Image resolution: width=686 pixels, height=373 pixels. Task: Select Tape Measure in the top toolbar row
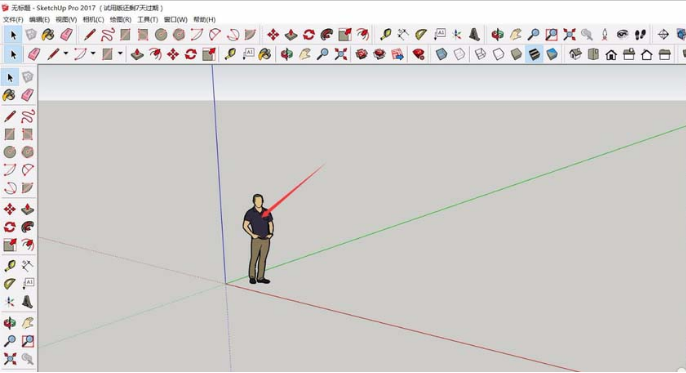pos(385,35)
